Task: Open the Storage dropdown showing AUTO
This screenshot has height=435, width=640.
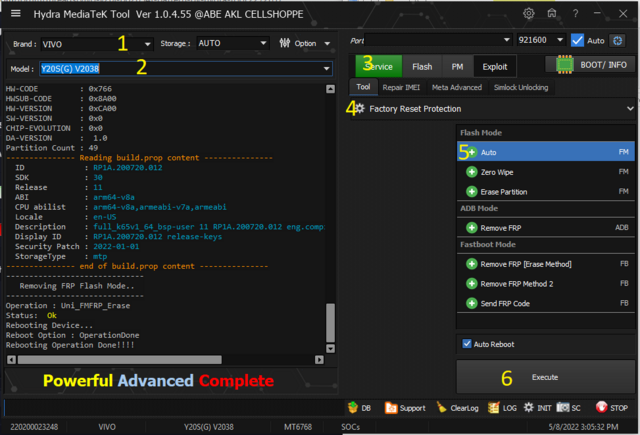Action: 233,43
